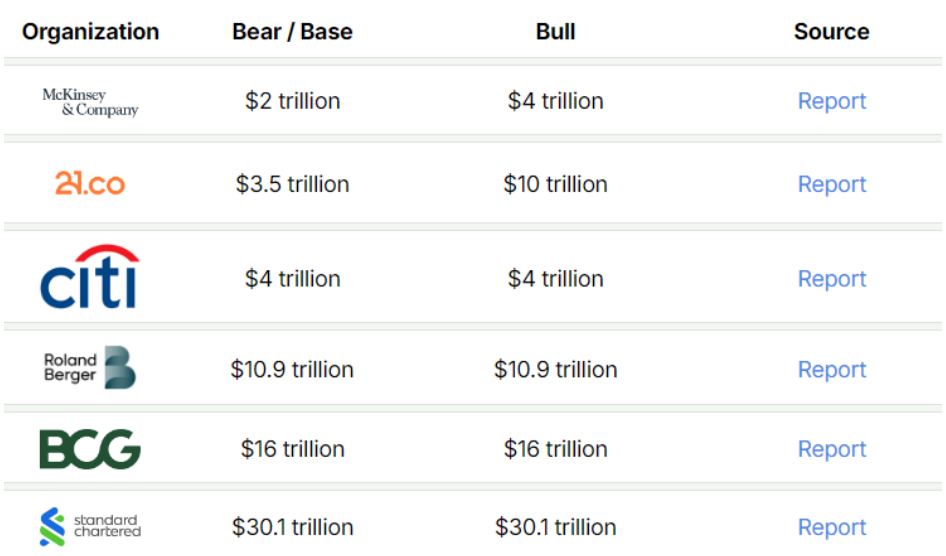Screen dimensions: 946x556
Task: Open Roland Berger's Report link
Action: [831, 370]
